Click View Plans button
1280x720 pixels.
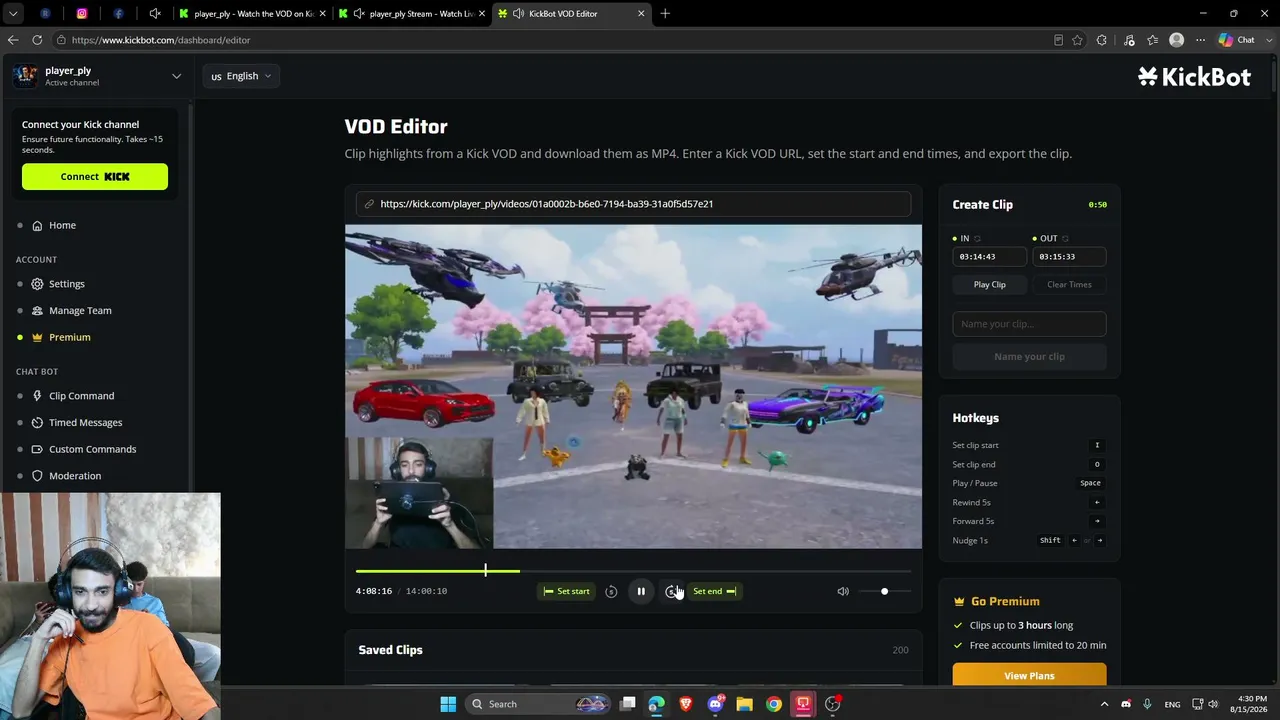(1029, 676)
